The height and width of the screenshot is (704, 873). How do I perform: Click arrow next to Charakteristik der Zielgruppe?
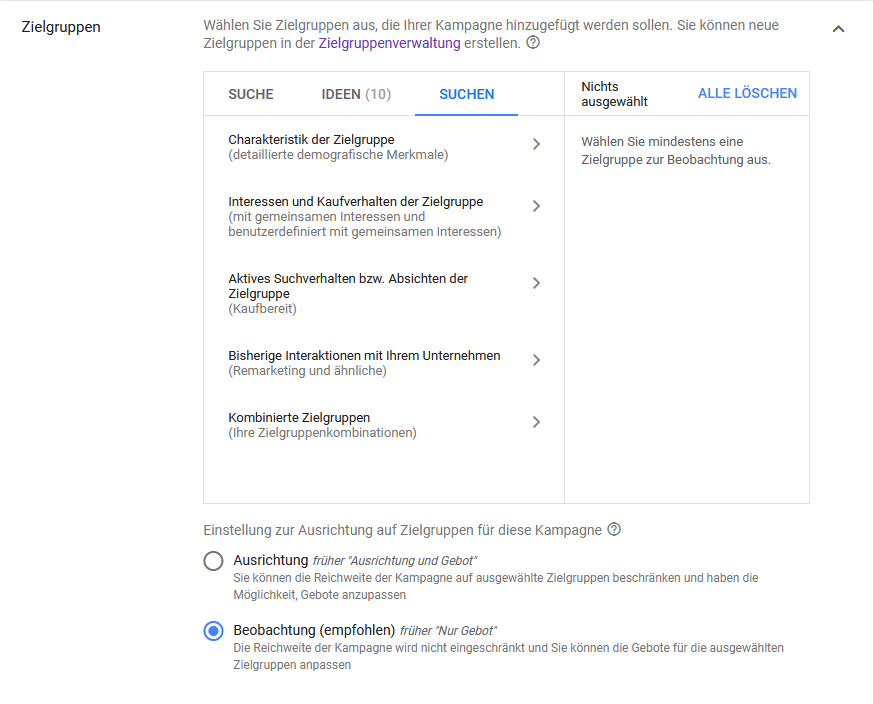point(536,144)
